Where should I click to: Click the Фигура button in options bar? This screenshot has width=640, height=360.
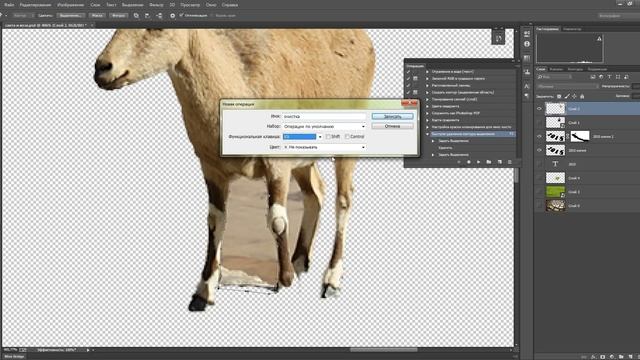(118, 16)
